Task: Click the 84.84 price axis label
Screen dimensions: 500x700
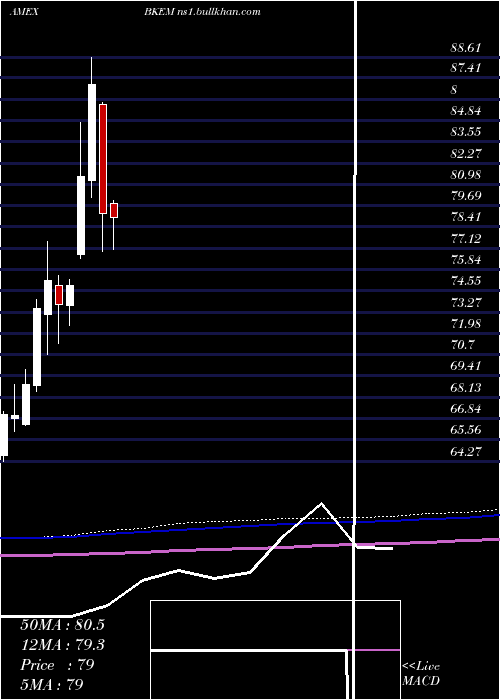Action: [x=466, y=111]
